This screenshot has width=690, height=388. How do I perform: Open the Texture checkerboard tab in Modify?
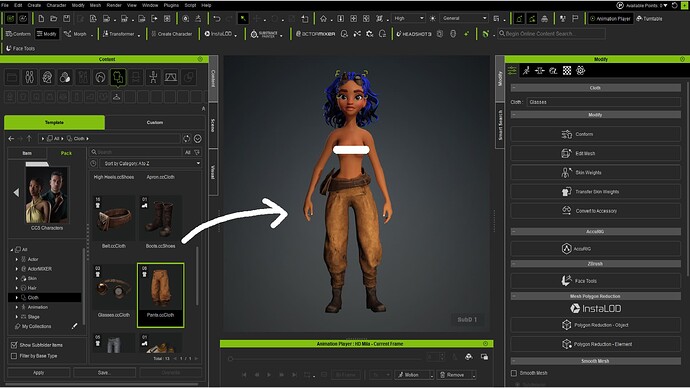[x=567, y=70]
